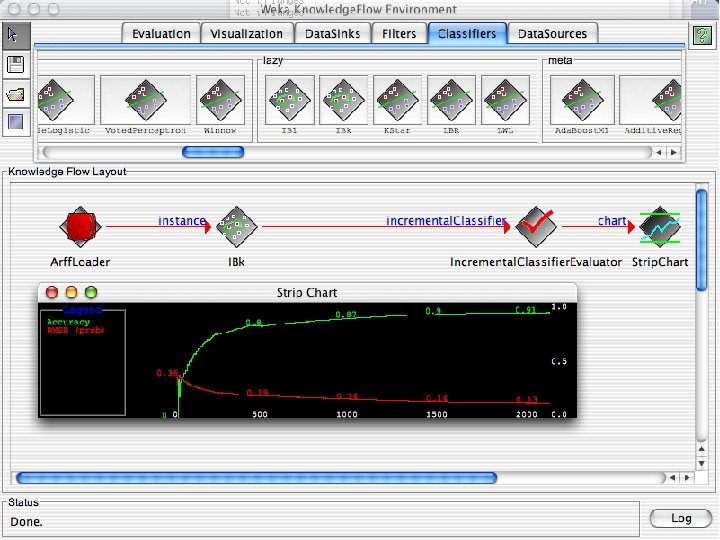720x540 pixels.
Task: Click the 'Done.' status text
Action: pos(27,522)
